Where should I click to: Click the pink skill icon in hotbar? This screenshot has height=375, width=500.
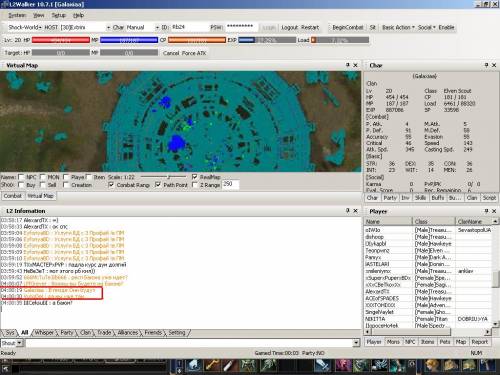(343, 365)
